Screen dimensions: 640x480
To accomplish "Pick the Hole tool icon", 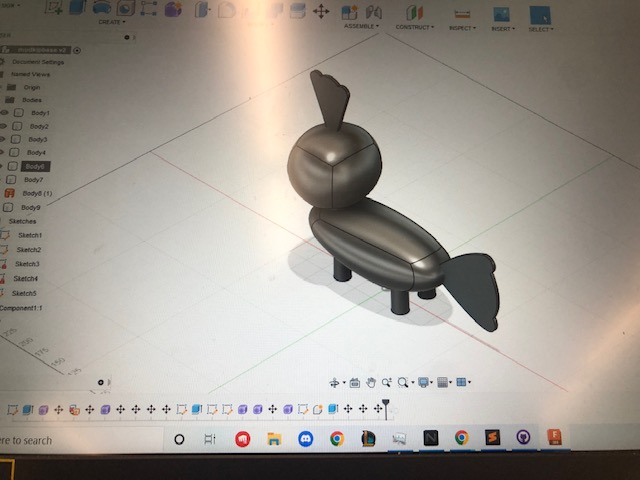I will pos(126,8).
